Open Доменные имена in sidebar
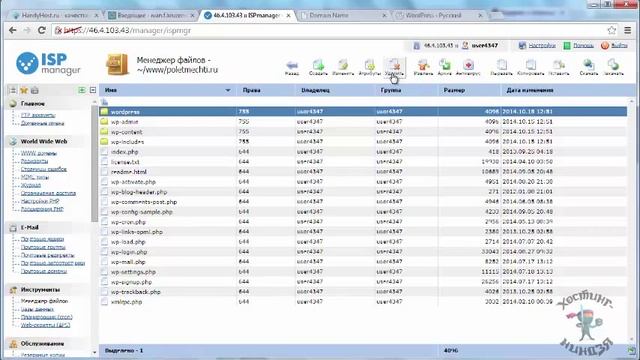The height and width of the screenshot is (360, 640). coord(42,123)
